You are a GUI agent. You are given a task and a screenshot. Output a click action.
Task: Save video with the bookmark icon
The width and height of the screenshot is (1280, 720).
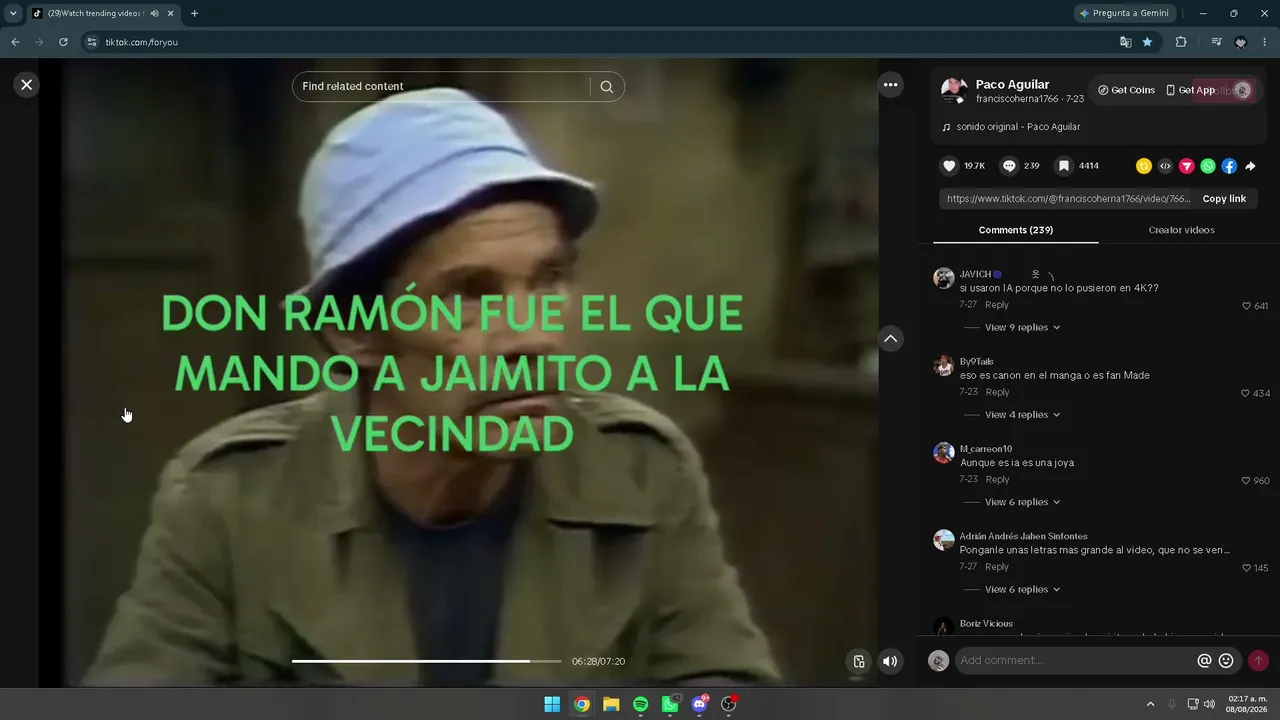click(1064, 166)
